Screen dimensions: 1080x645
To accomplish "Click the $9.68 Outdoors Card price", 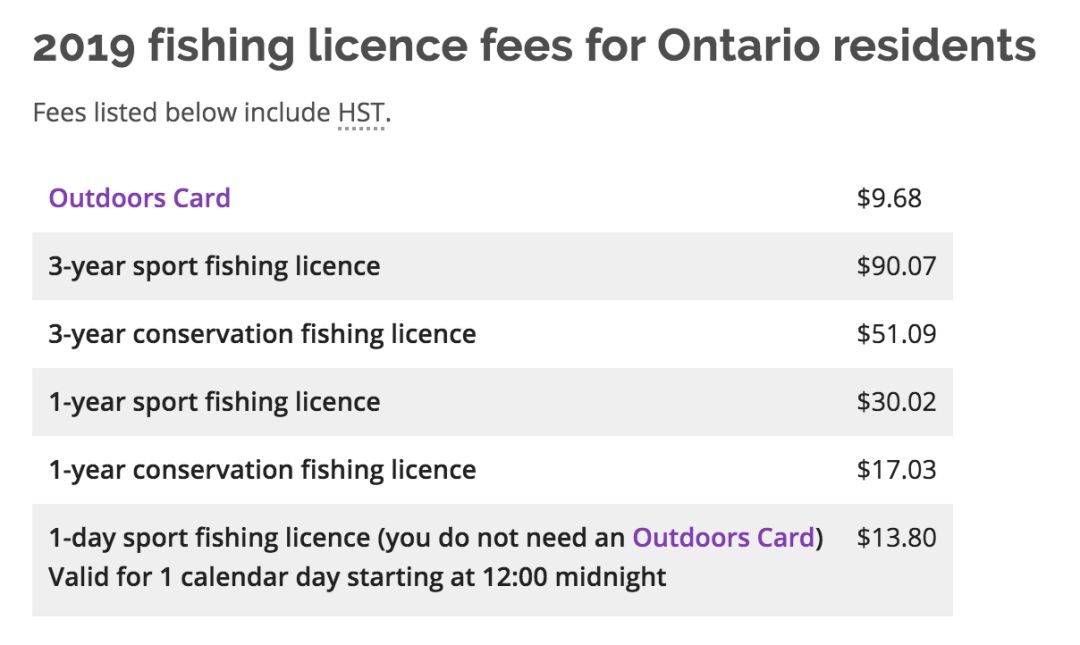I will tap(889, 198).
